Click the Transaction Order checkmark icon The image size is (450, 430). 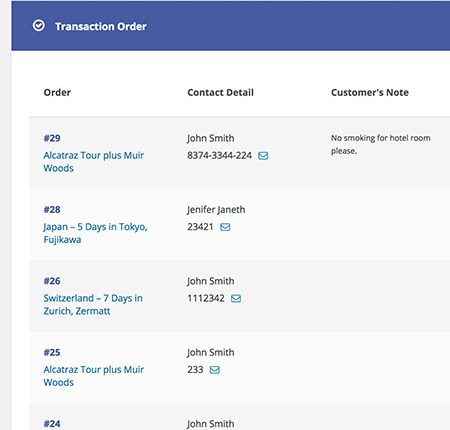point(39,26)
